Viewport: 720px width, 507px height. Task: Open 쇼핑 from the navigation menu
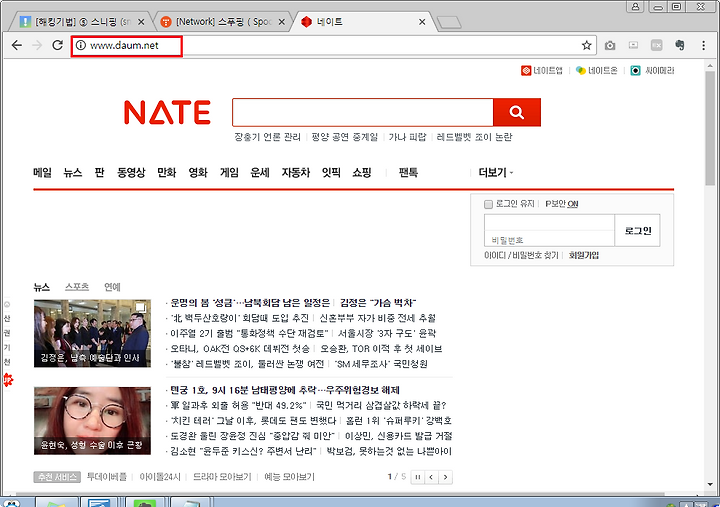click(361, 173)
